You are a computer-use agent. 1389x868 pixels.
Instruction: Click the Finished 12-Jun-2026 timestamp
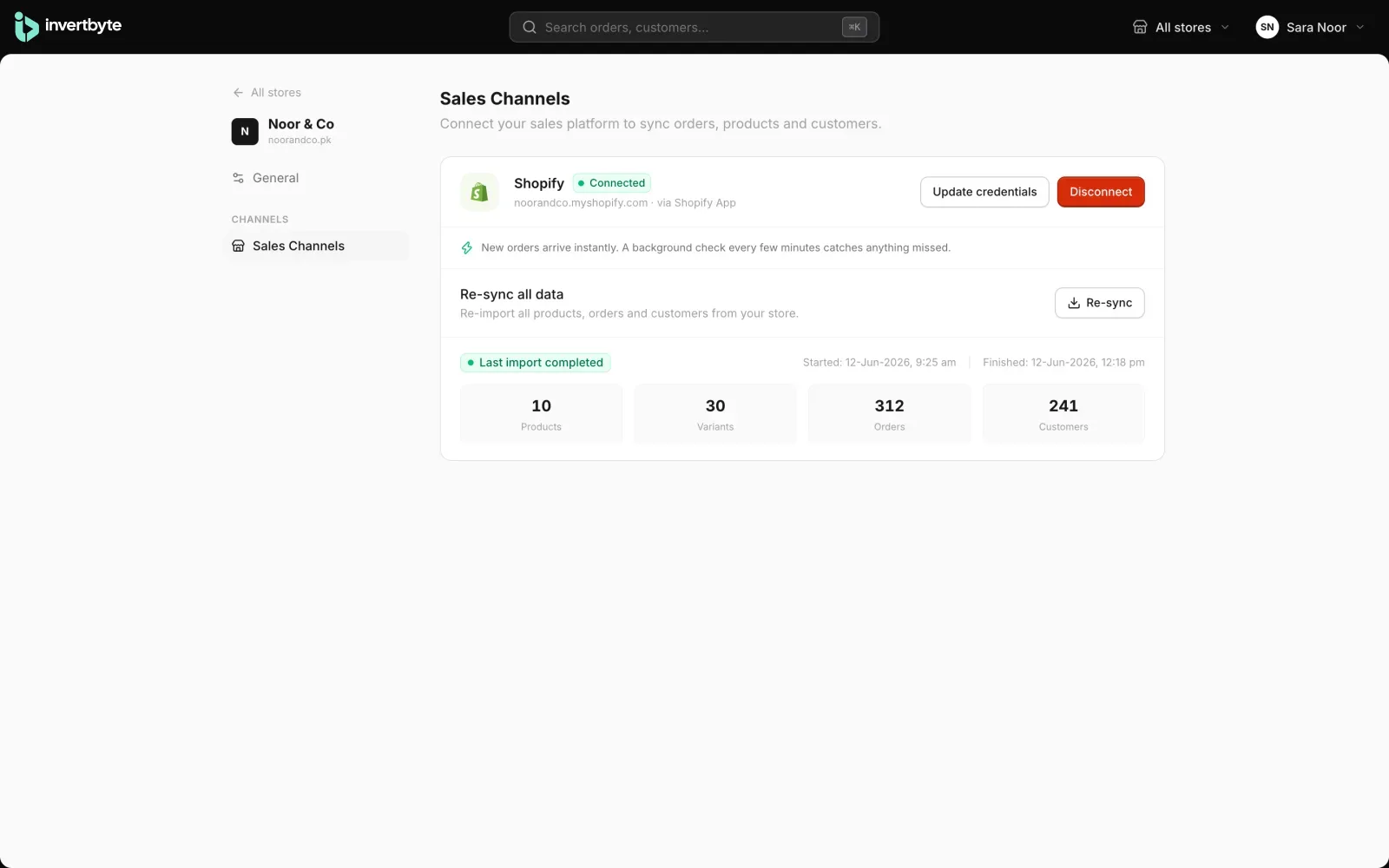pyautogui.click(x=1063, y=363)
